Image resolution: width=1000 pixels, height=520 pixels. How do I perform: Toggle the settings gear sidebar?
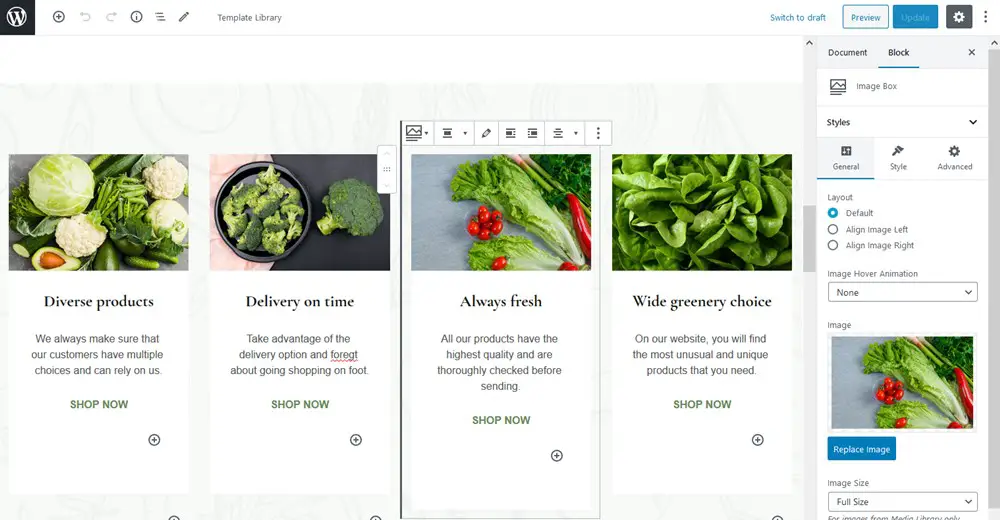[959, 17]
